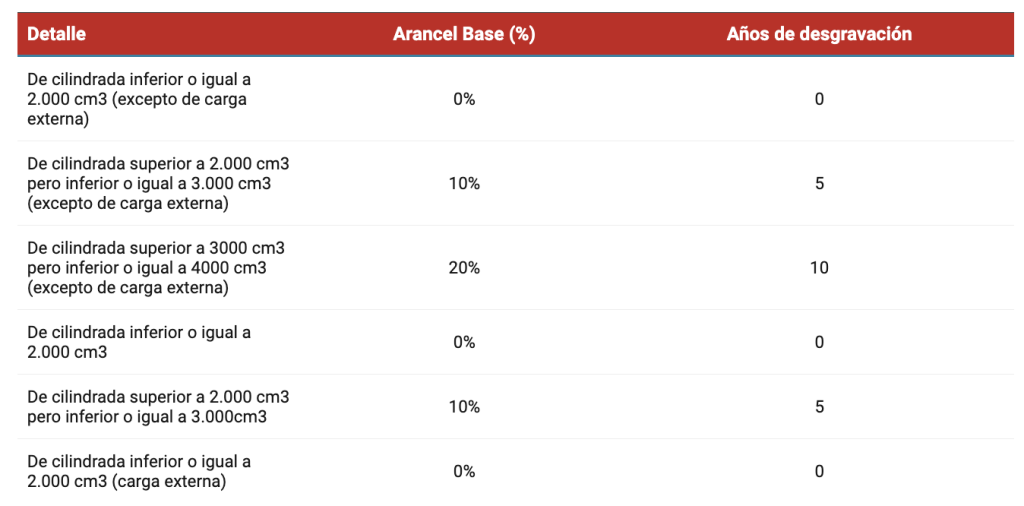Click the 0% value in the fourth row

[464, 342]
